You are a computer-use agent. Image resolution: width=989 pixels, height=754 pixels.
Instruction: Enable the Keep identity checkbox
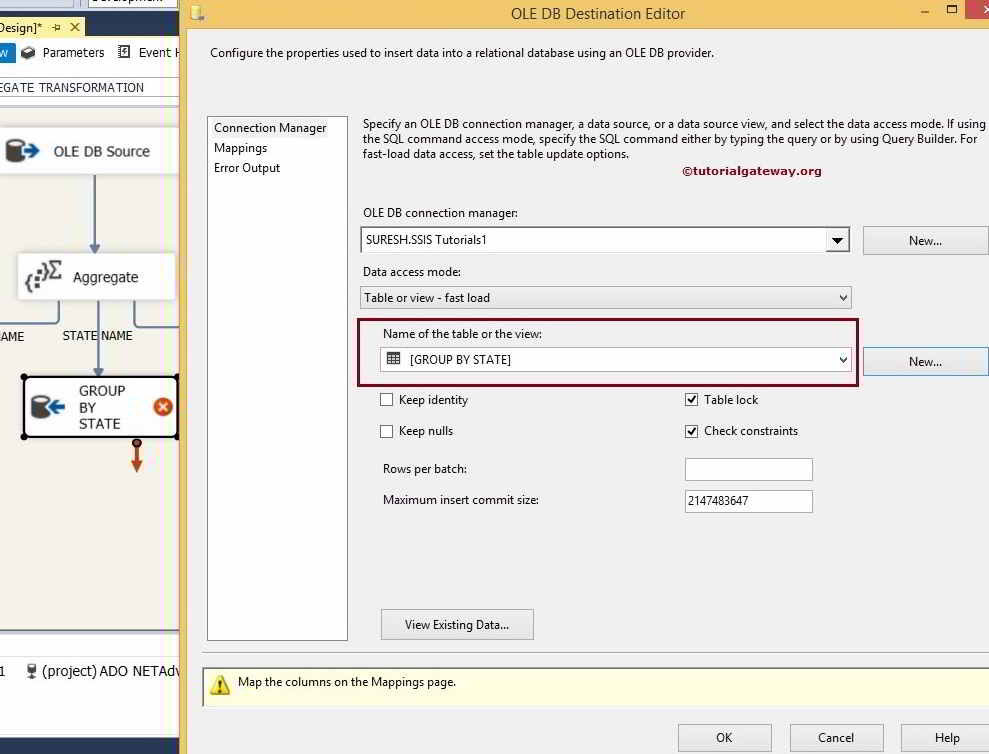(x=387, y=400)
